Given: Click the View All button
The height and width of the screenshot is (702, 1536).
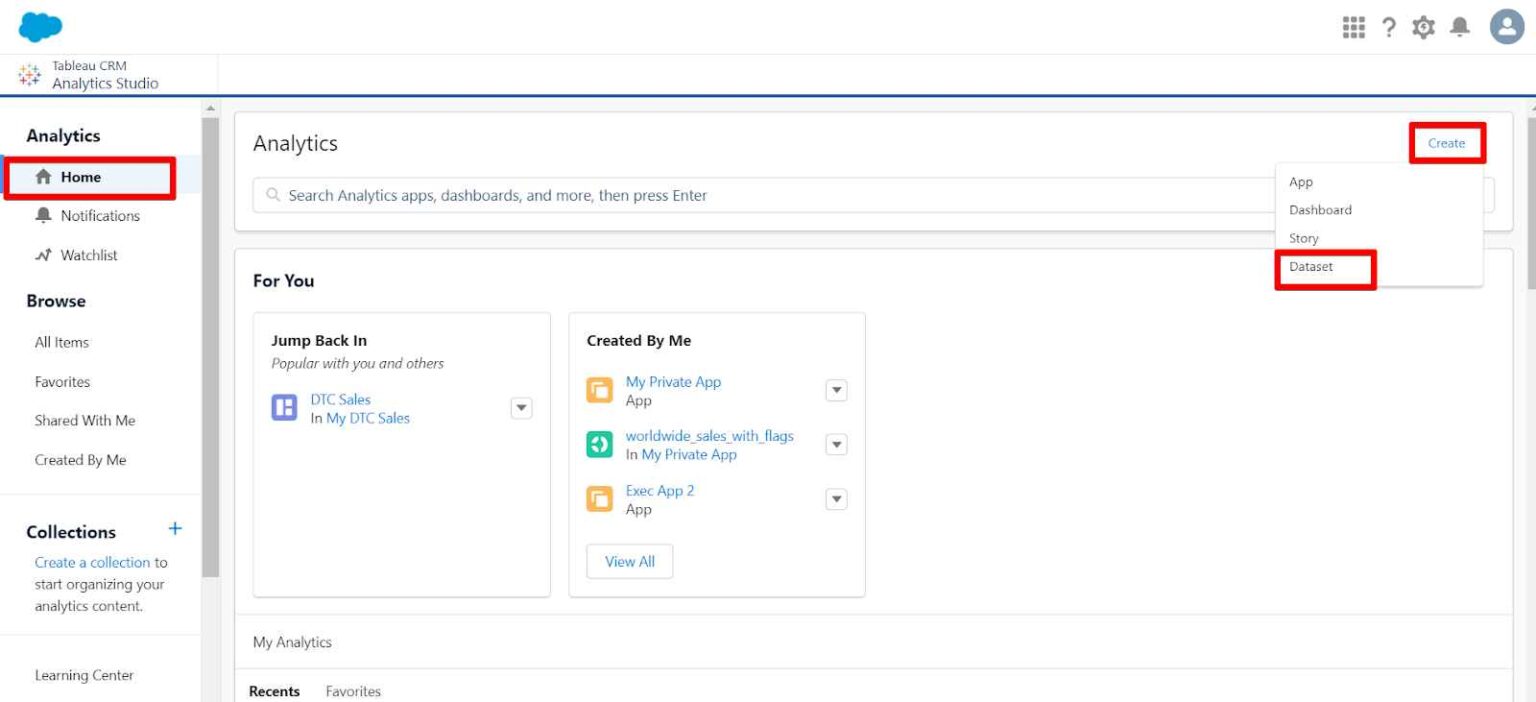Looking at the screenshot, I should [x=630, y=562].
